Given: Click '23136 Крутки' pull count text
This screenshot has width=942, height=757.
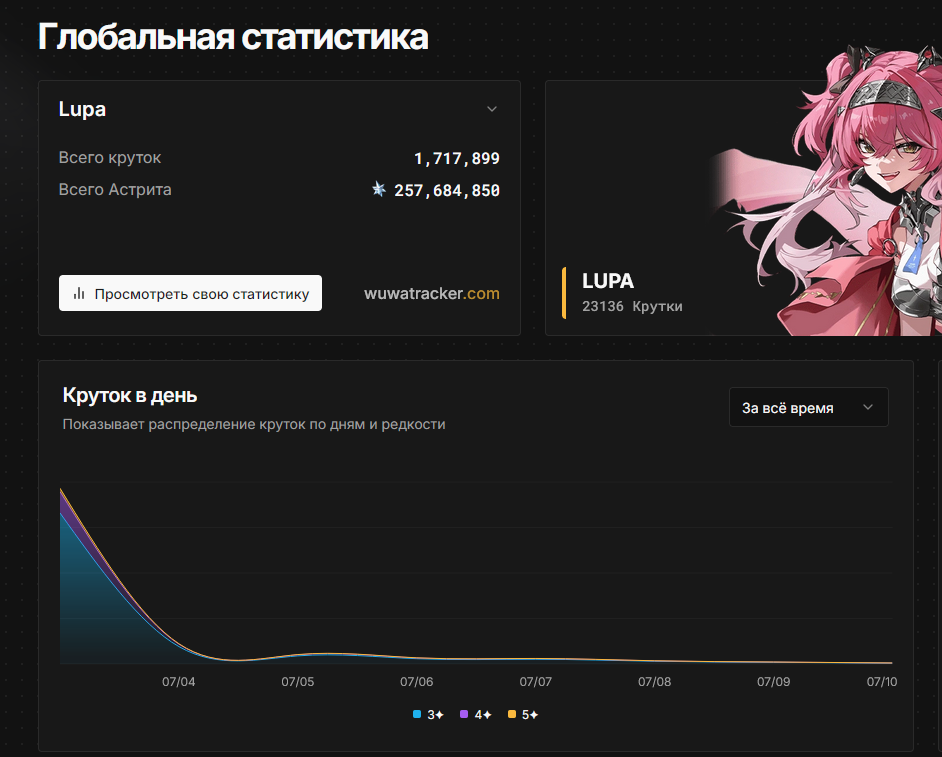Looking at the screenshot, I should [632, 306].
